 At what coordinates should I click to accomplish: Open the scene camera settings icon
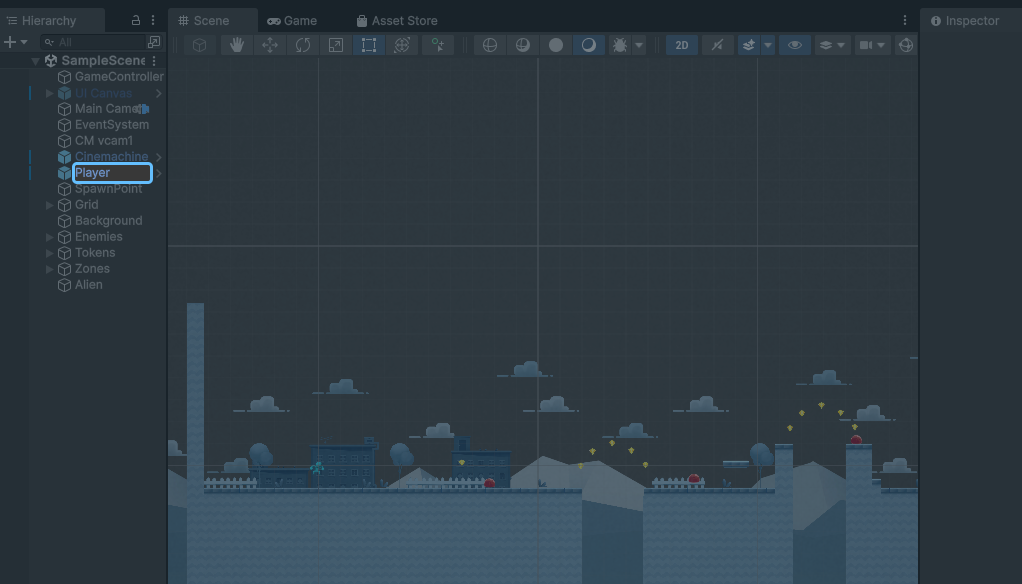pos(868,44)
